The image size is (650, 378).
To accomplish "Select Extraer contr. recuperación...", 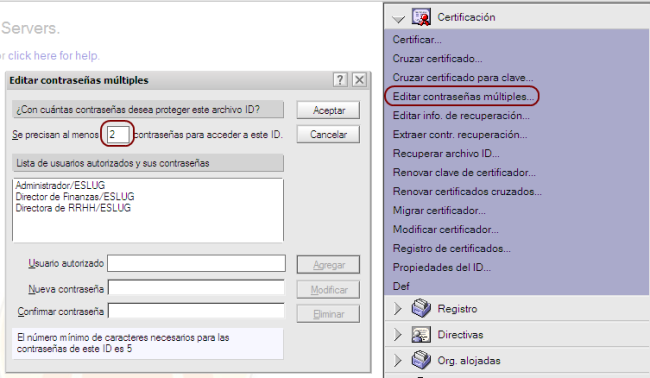I will tap(460, 135).
